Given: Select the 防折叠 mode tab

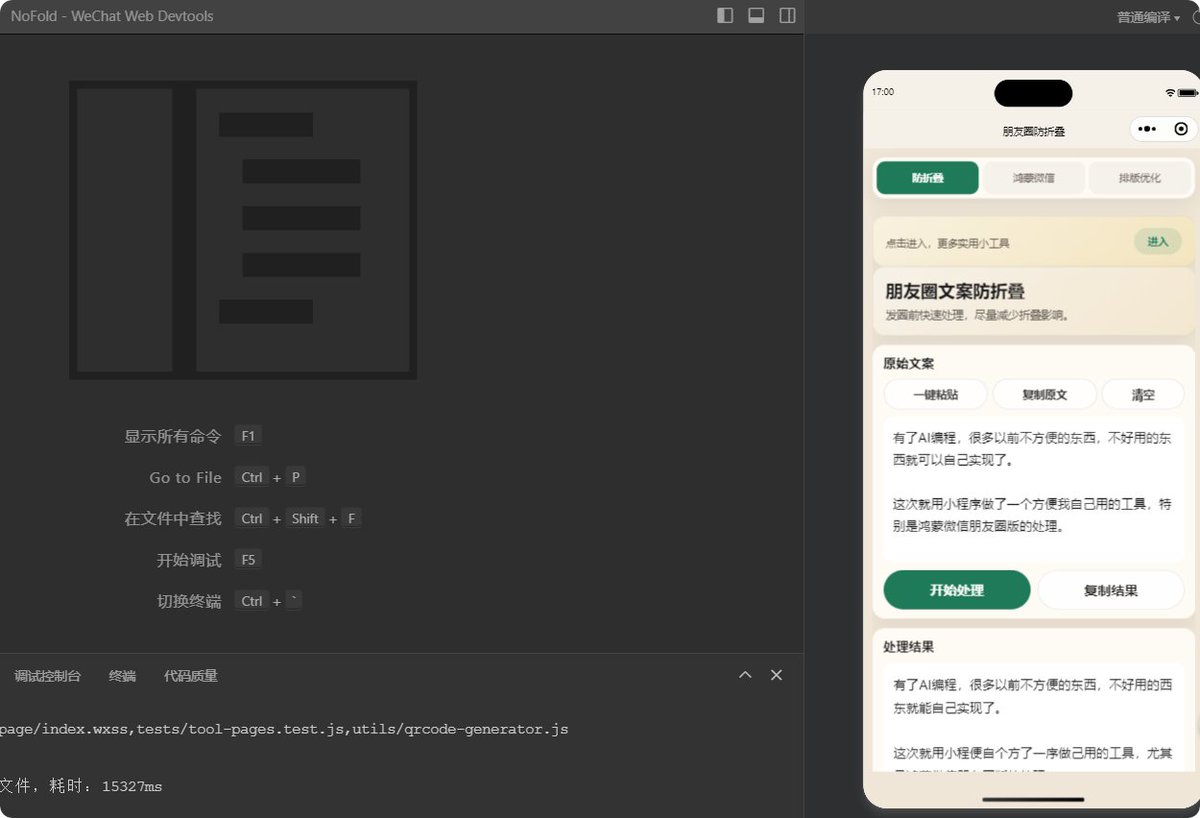Looking at the screenshot, I should coord(927,178).
